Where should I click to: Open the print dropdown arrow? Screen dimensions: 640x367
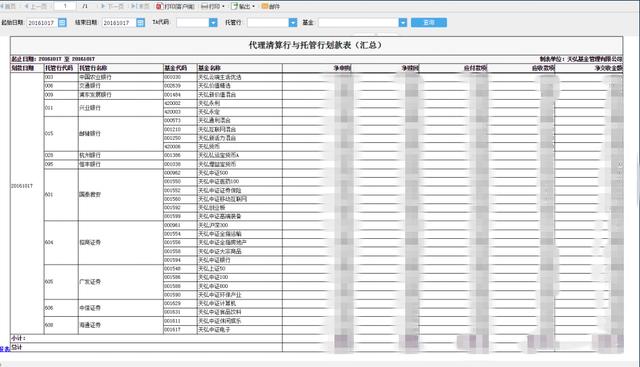coord(223,7)
